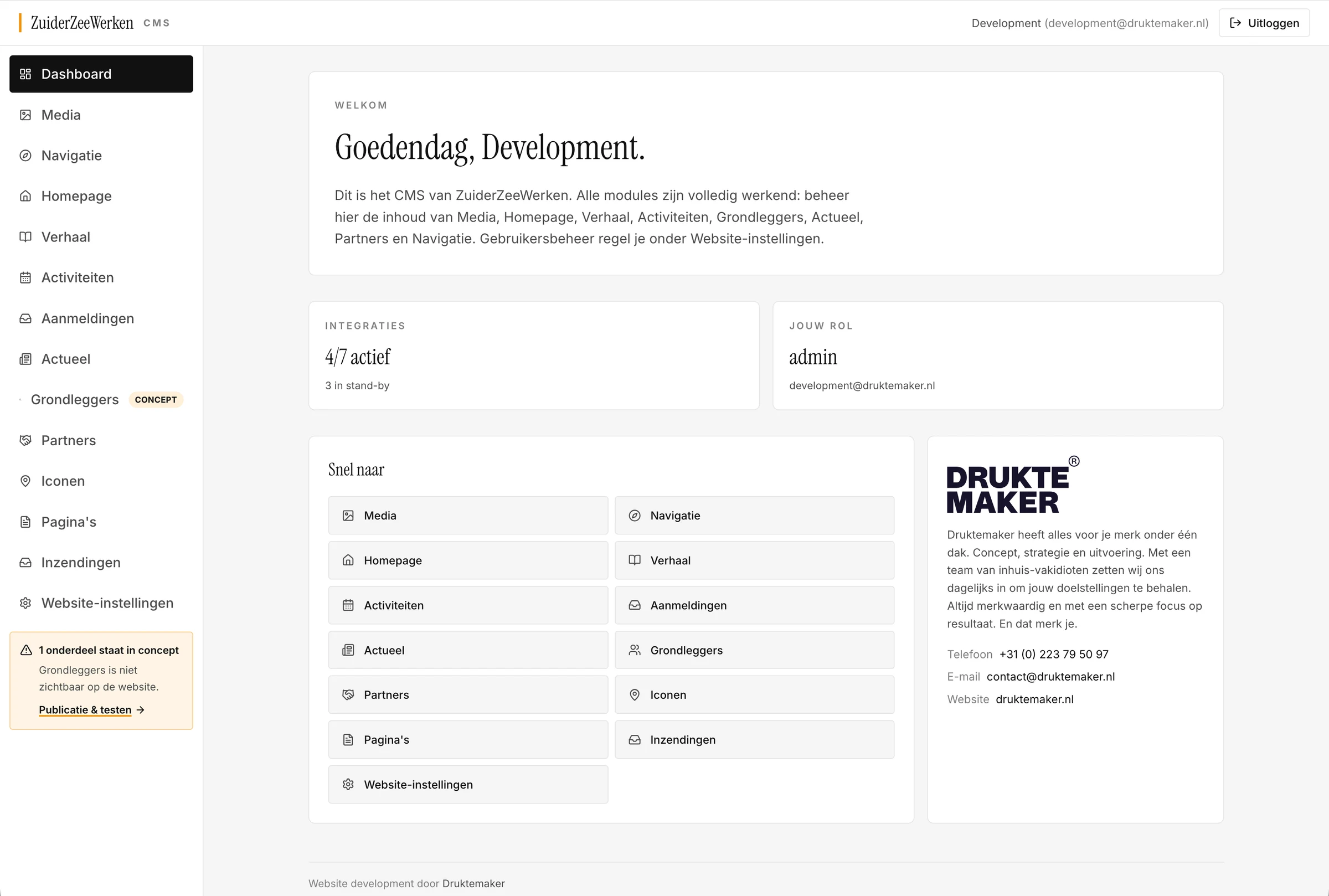Click the Inzendingen inbox icon in sidebar
The height and width of the screenshot is (896, 1329).
point(25,562)
